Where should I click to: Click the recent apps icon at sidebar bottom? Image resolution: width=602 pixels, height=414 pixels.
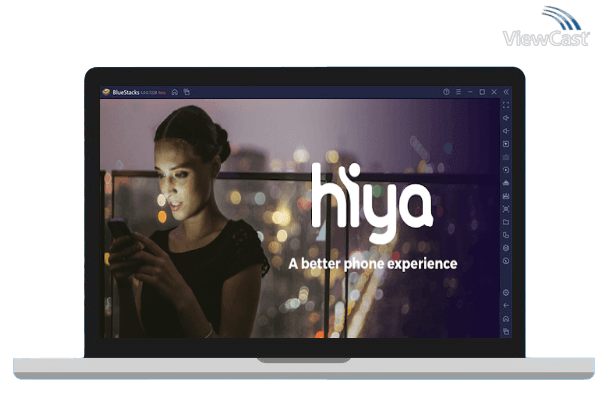(506, 331)
